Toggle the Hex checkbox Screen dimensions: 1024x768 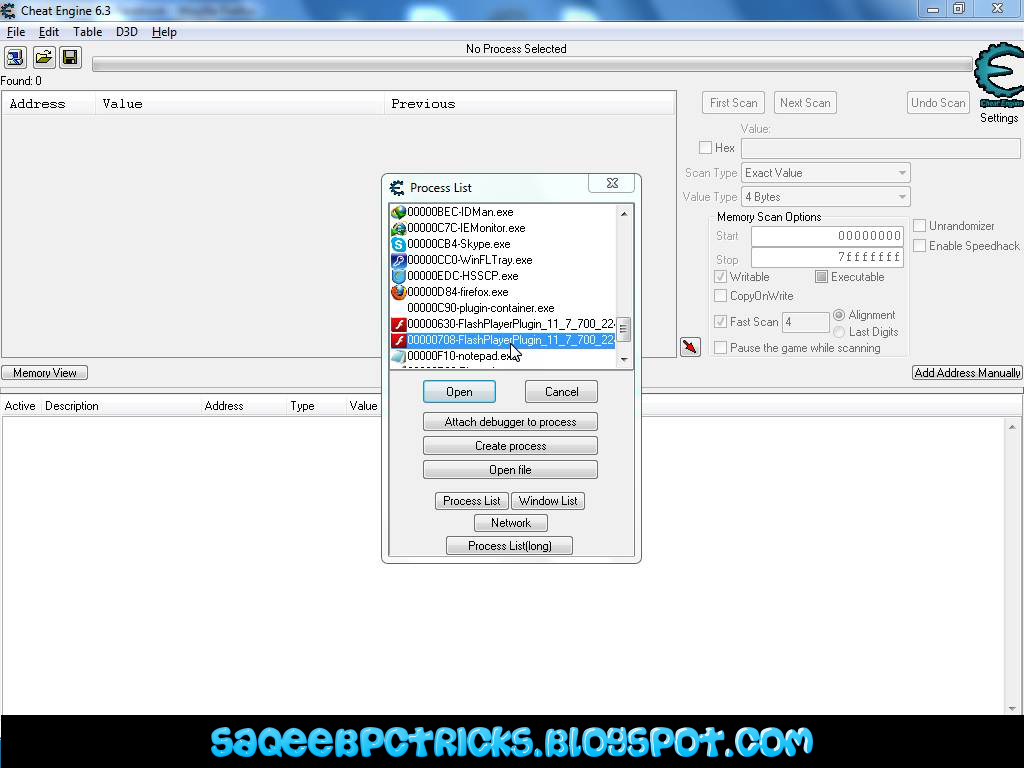coord(705,148)
